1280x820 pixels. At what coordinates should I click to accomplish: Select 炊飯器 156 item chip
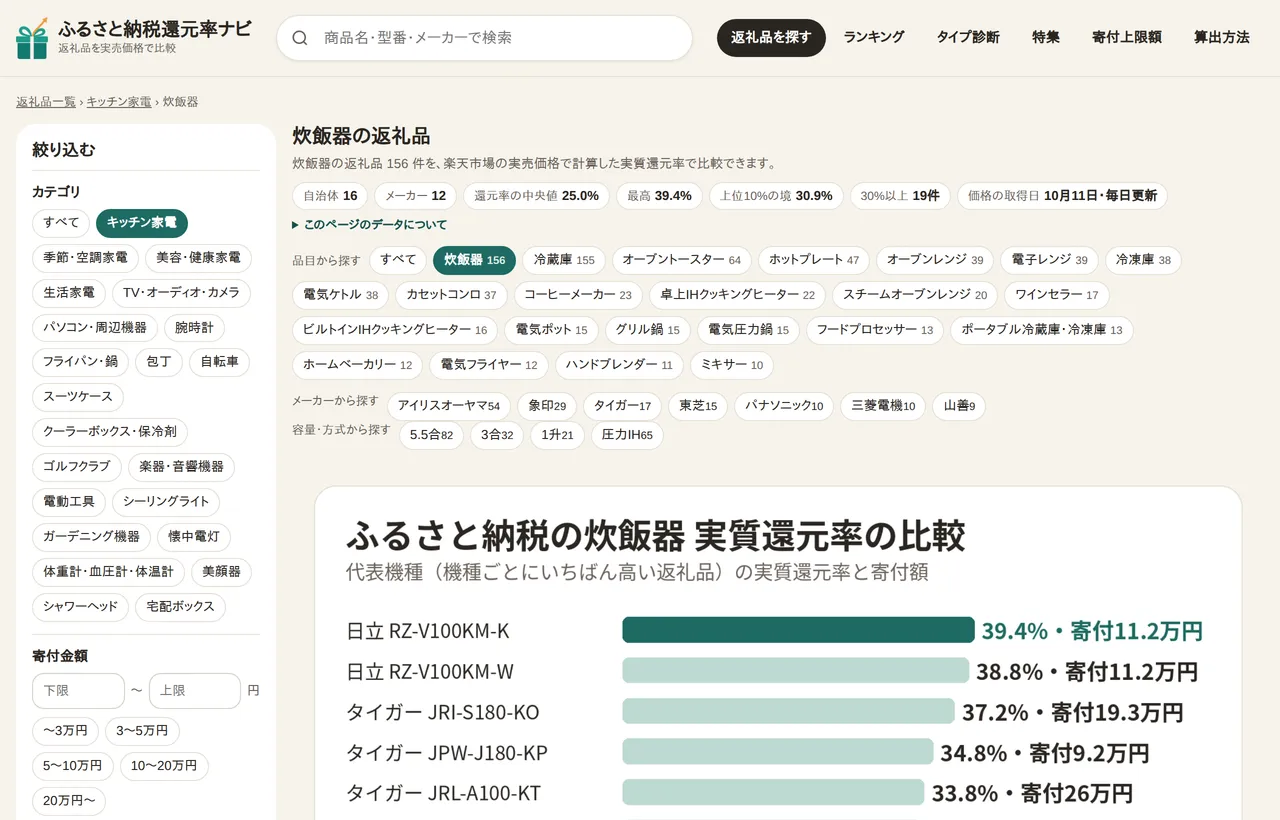[x=474, y=260]
